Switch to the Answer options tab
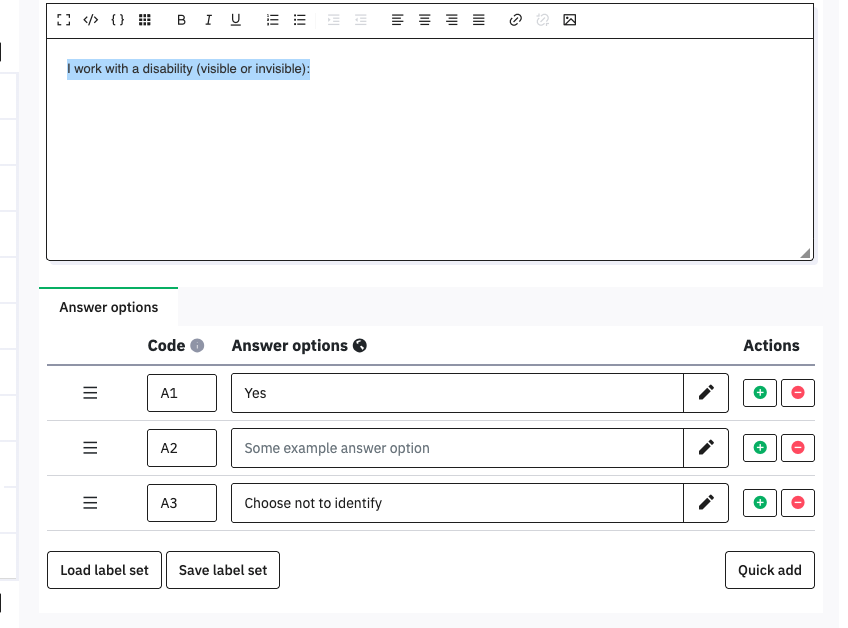The width and height of the screenshot is (848, 628). [109, 307]
